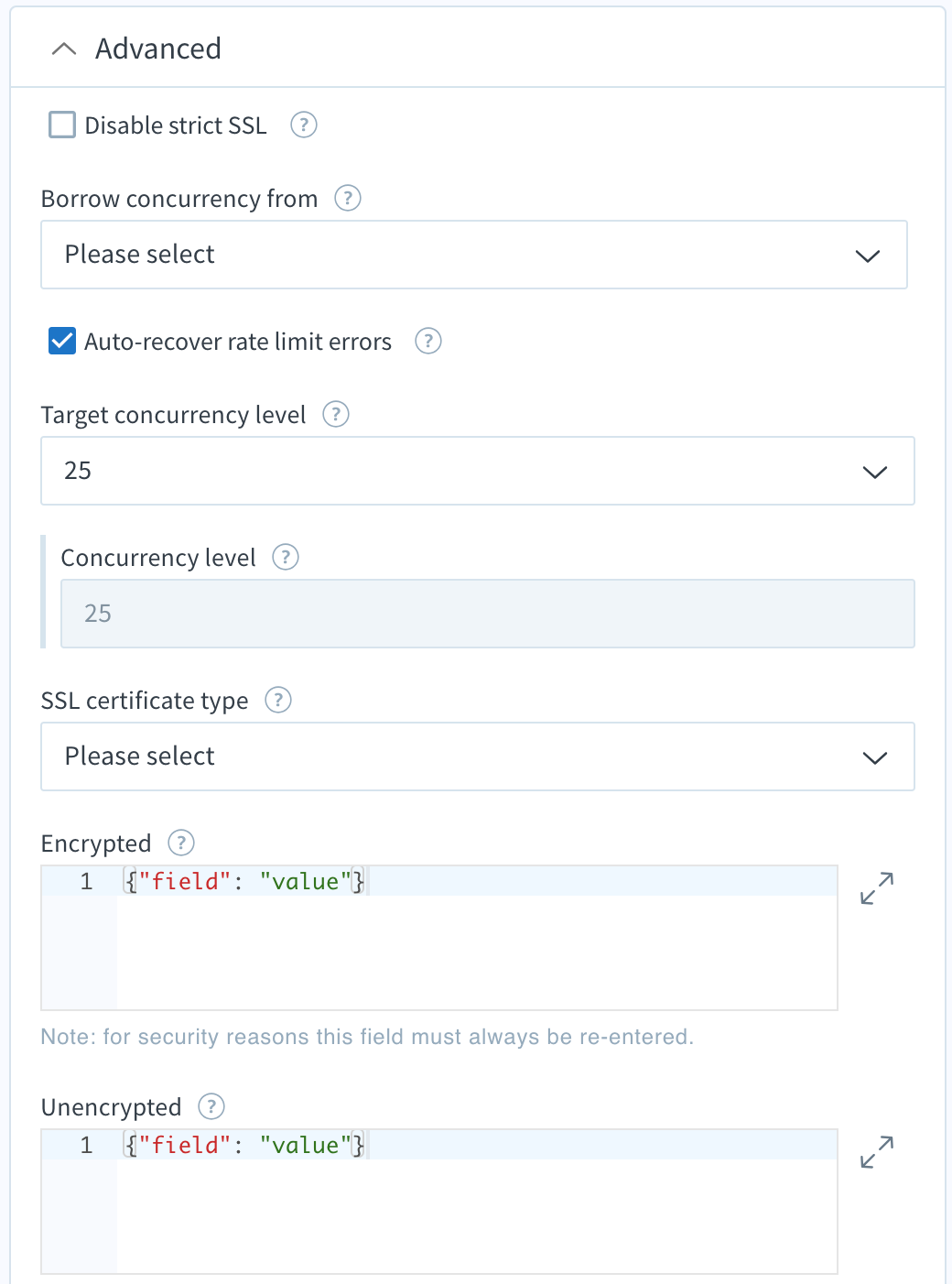The image size is (952, 1284).
Task: Show Concurrency level help tooltip icon
Action: pyautogui.click(x=286, y=557)
